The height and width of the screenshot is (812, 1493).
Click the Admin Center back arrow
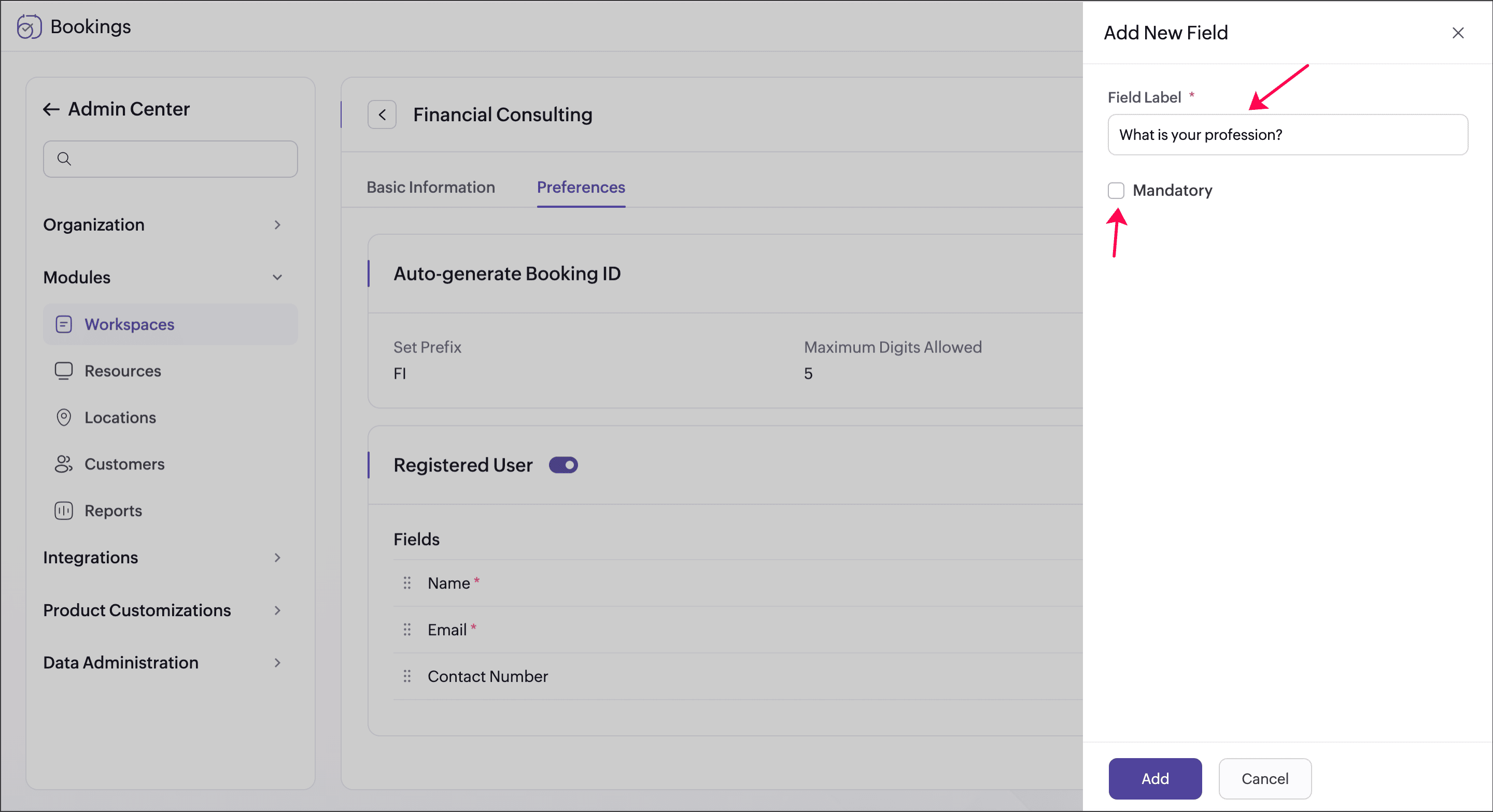pos(51,109)
